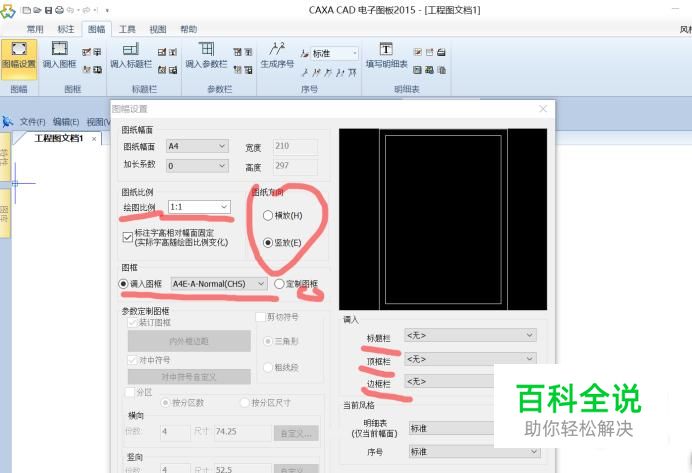Toggle the 装订图框 checkbox
The image size is (692, 473).
coord(132,323)
